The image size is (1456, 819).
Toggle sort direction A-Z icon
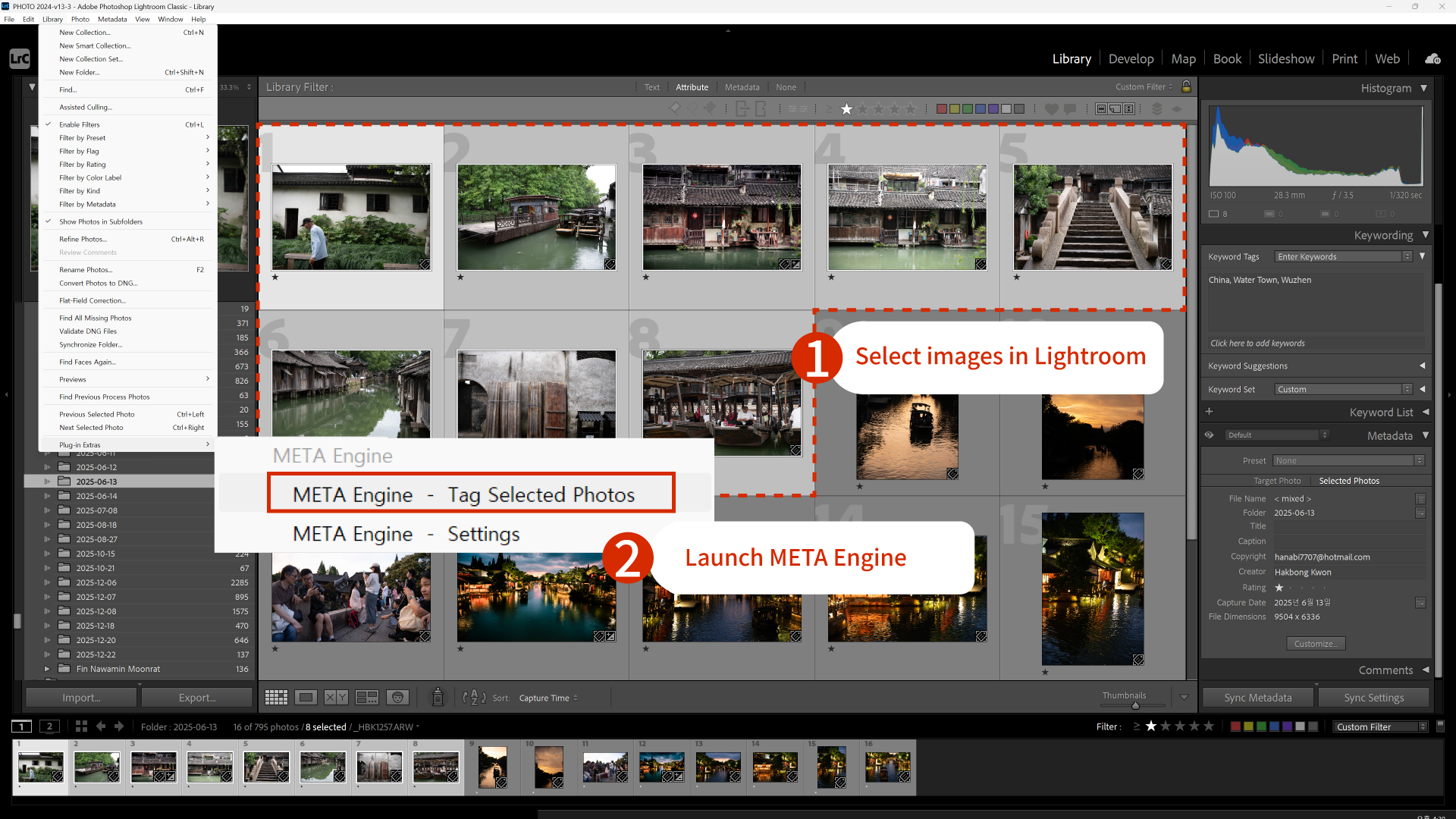[474, 698]
